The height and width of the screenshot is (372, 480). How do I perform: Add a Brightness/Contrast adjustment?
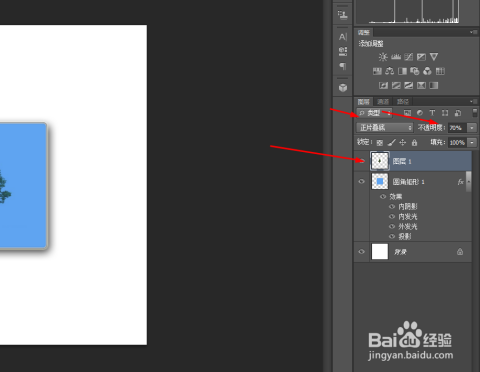coord(383,57)
